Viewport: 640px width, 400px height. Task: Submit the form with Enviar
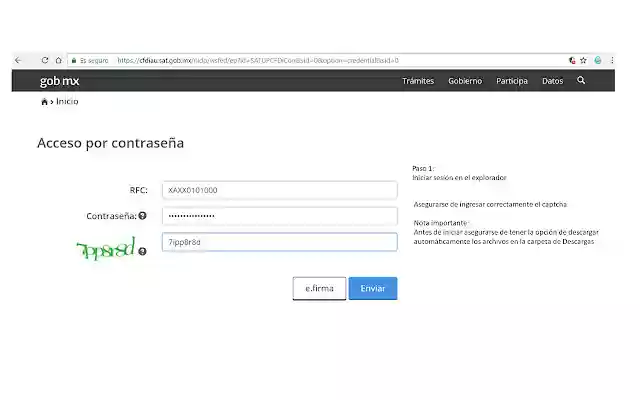(373, 289)
